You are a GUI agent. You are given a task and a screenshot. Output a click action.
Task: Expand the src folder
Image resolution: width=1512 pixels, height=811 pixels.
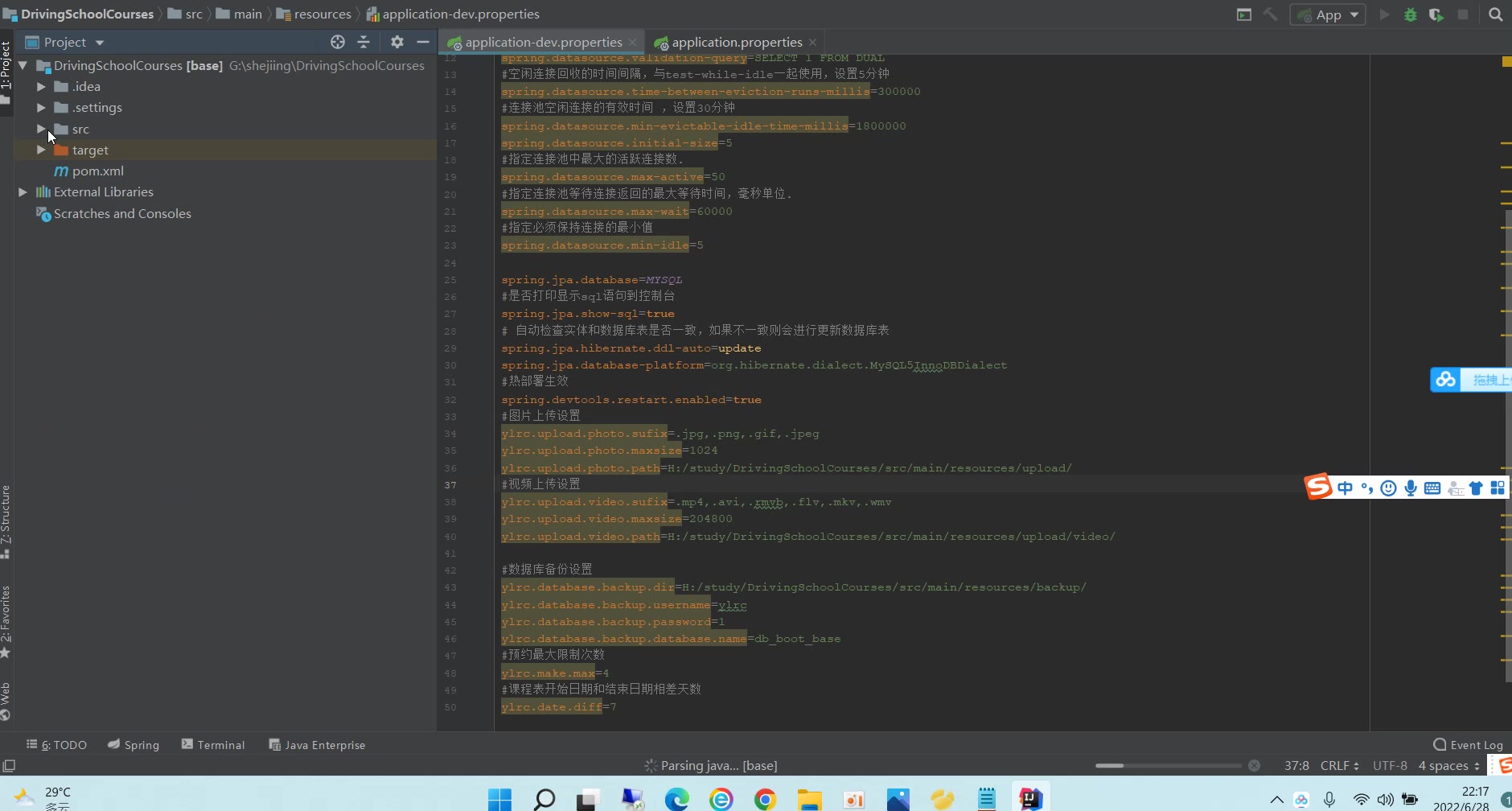[x=41, y=129]
